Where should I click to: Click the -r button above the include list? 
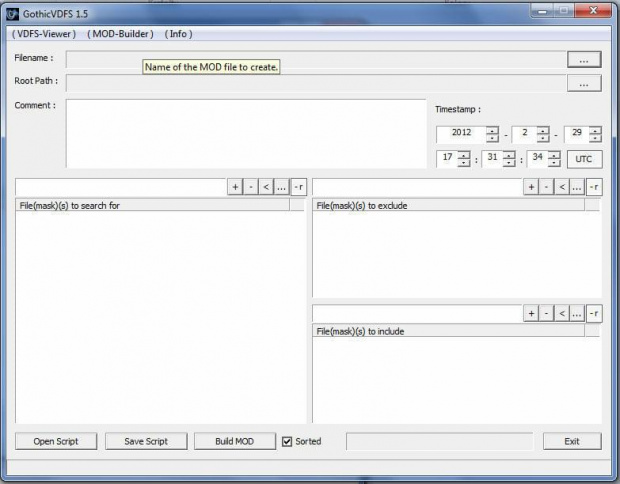point(594,314)
